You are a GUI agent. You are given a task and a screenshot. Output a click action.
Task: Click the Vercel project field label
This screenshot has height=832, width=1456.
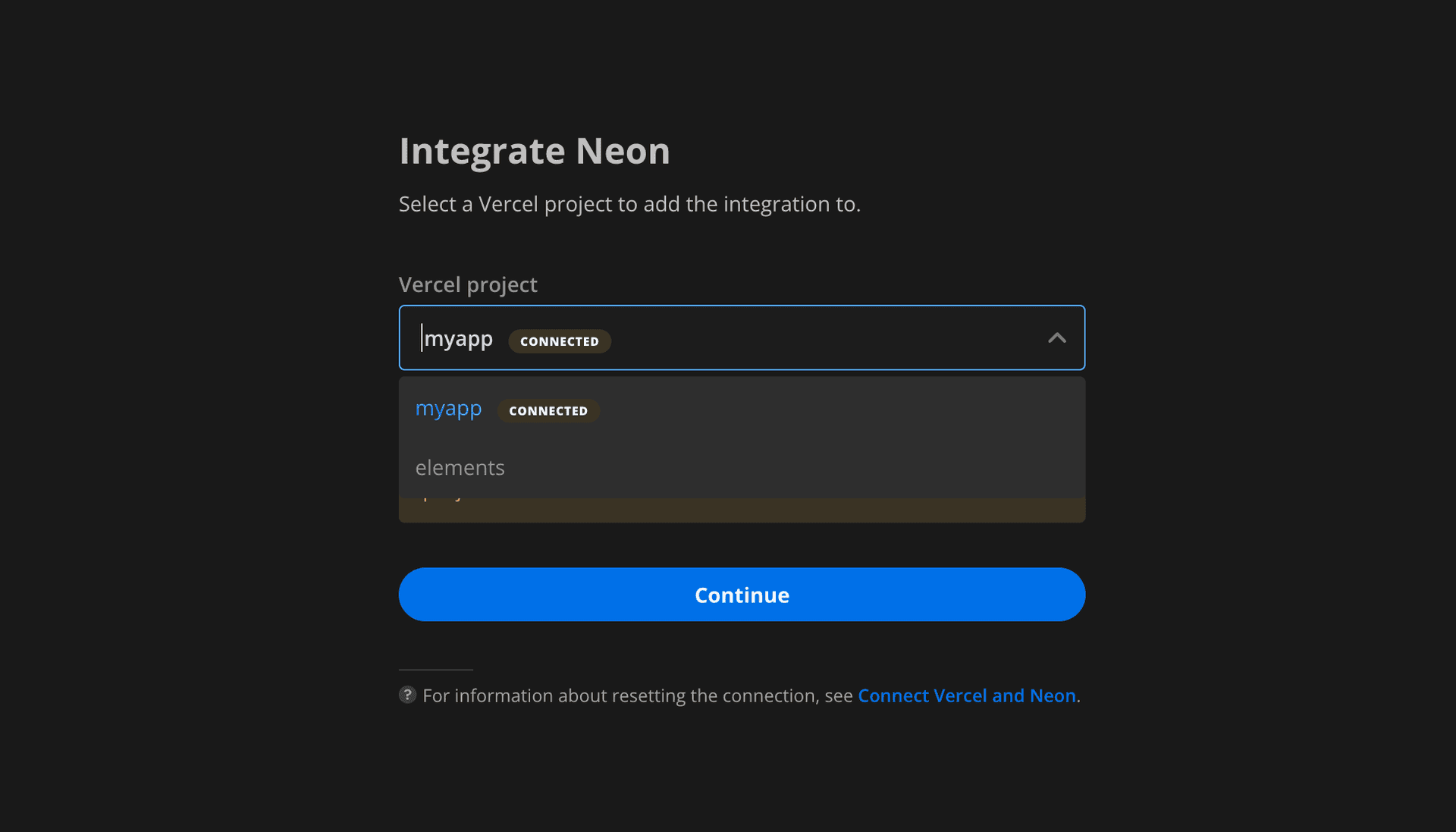[468, 284]
